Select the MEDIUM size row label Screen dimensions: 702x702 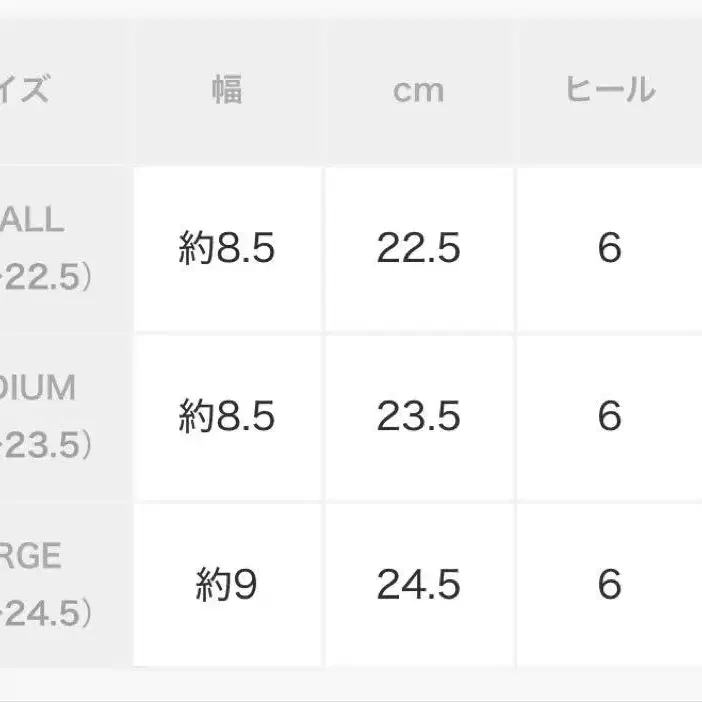tap(38, 387)
